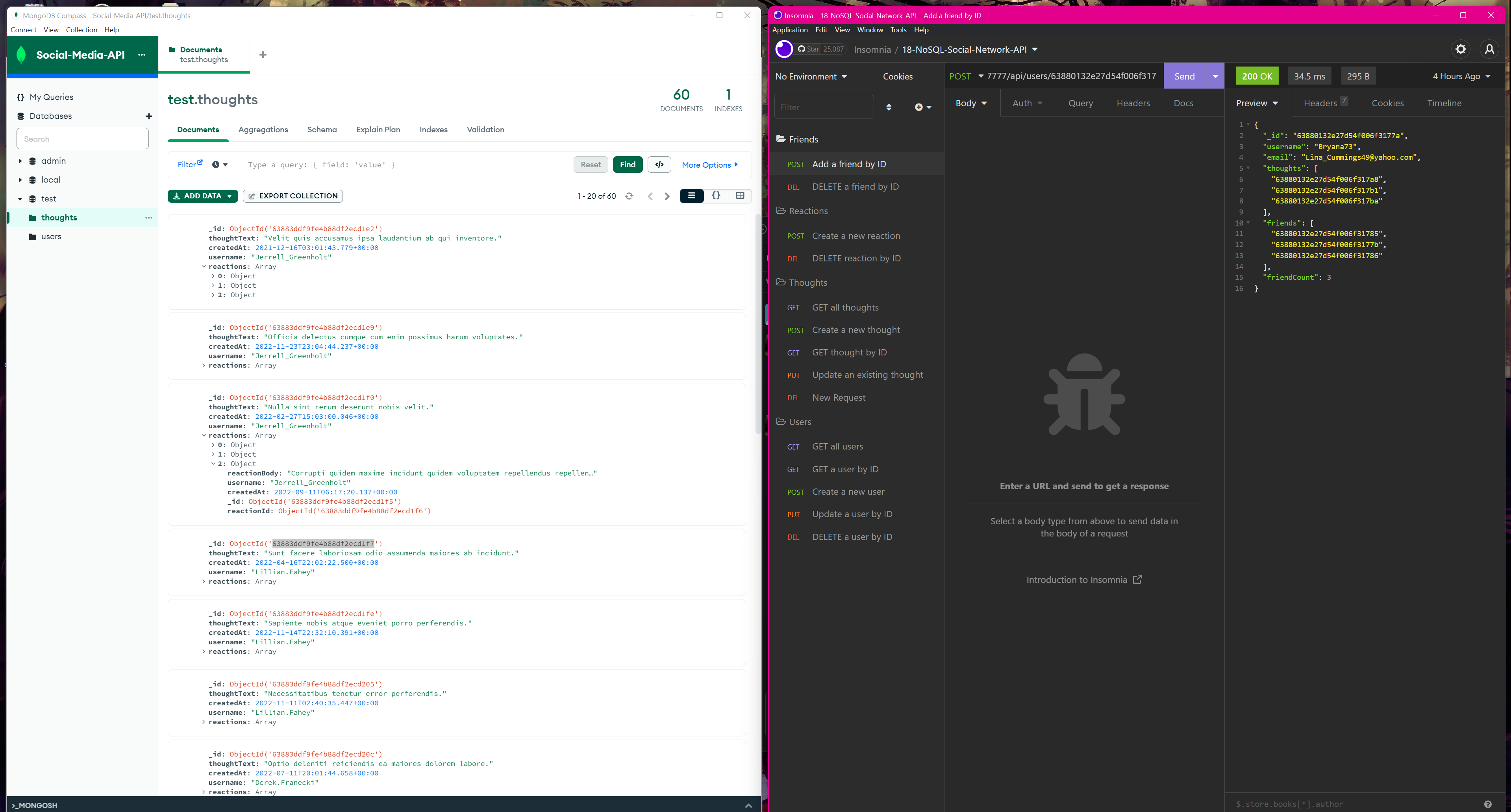Viewport: 1511px width, 812px height.
Task: Click the Send button in Insomnia
Action: 1185,76
